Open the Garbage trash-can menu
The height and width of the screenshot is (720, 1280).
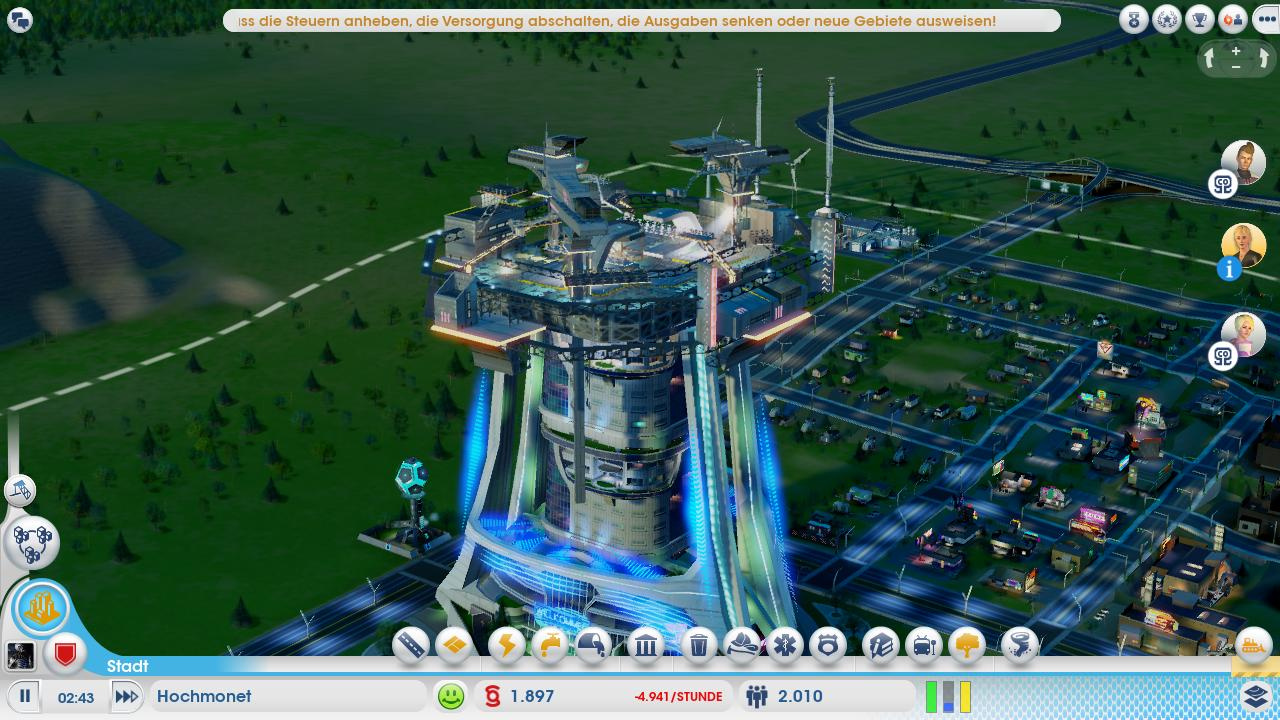point(700,645)
